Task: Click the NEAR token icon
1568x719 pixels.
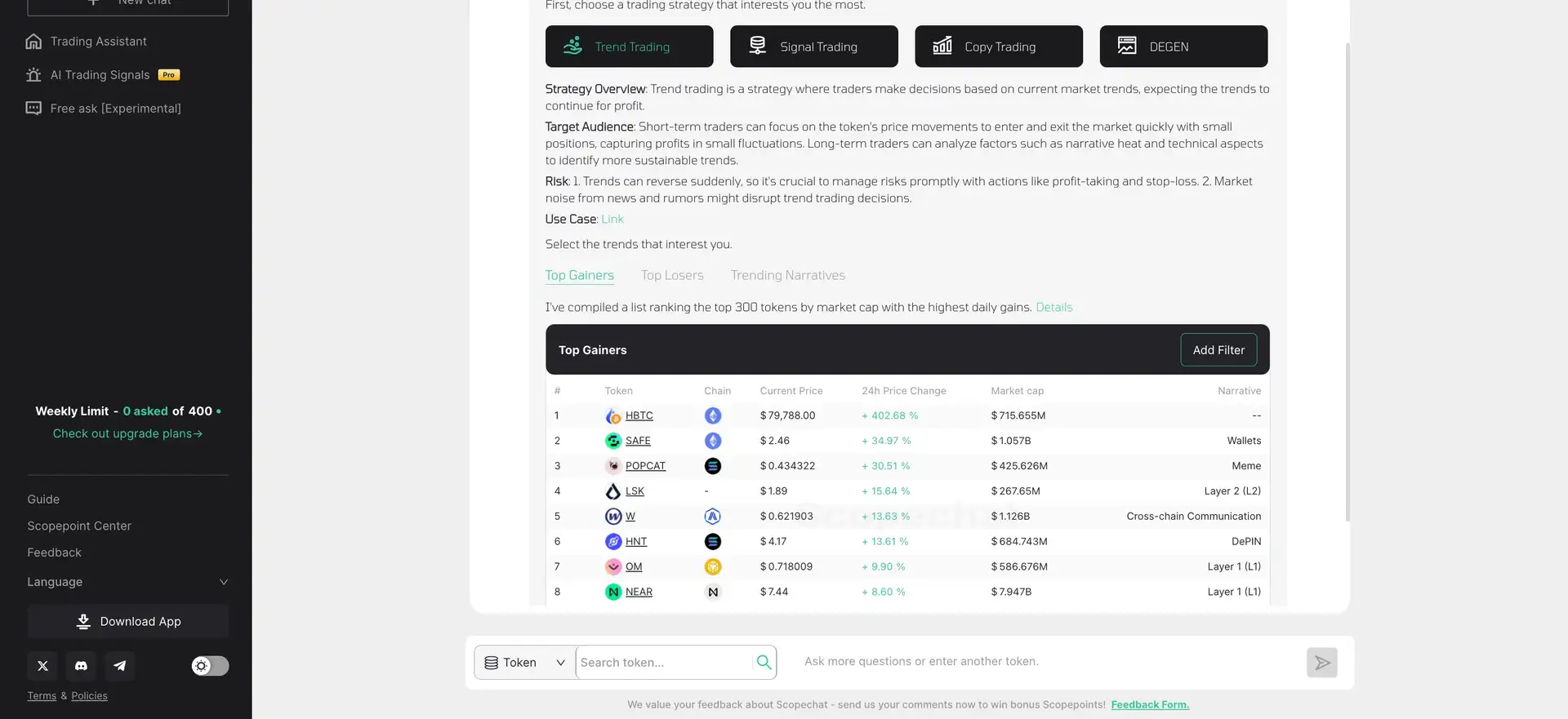Action: 613,593
